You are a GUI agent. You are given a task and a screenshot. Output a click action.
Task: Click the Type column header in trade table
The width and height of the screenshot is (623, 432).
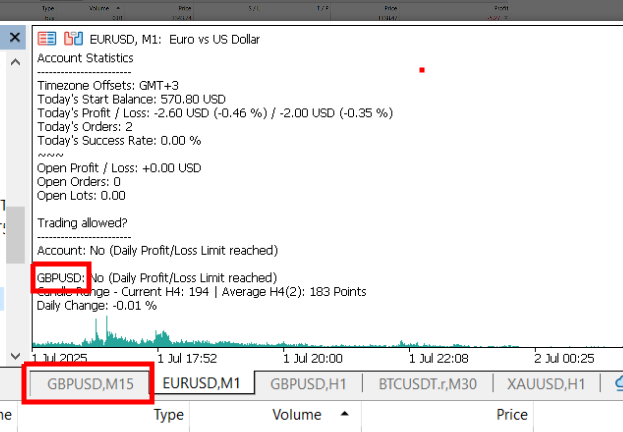click(169, 415)
